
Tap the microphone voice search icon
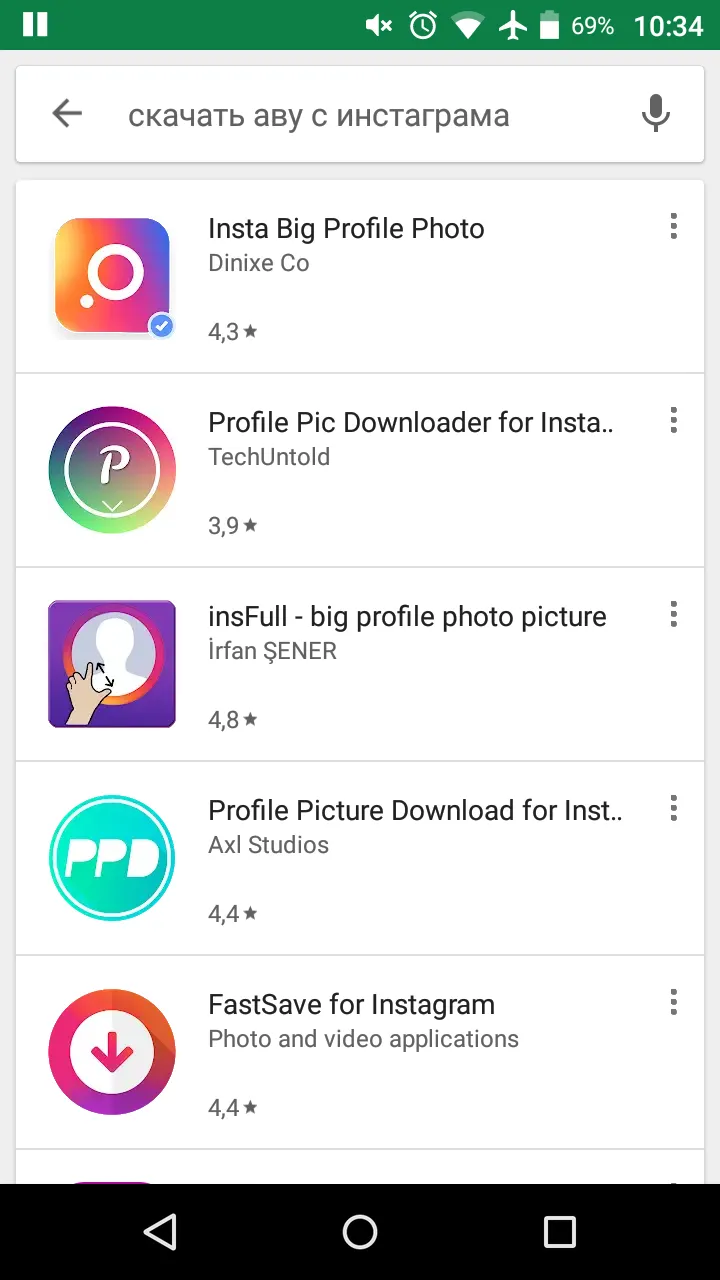[x=655, y=115]
